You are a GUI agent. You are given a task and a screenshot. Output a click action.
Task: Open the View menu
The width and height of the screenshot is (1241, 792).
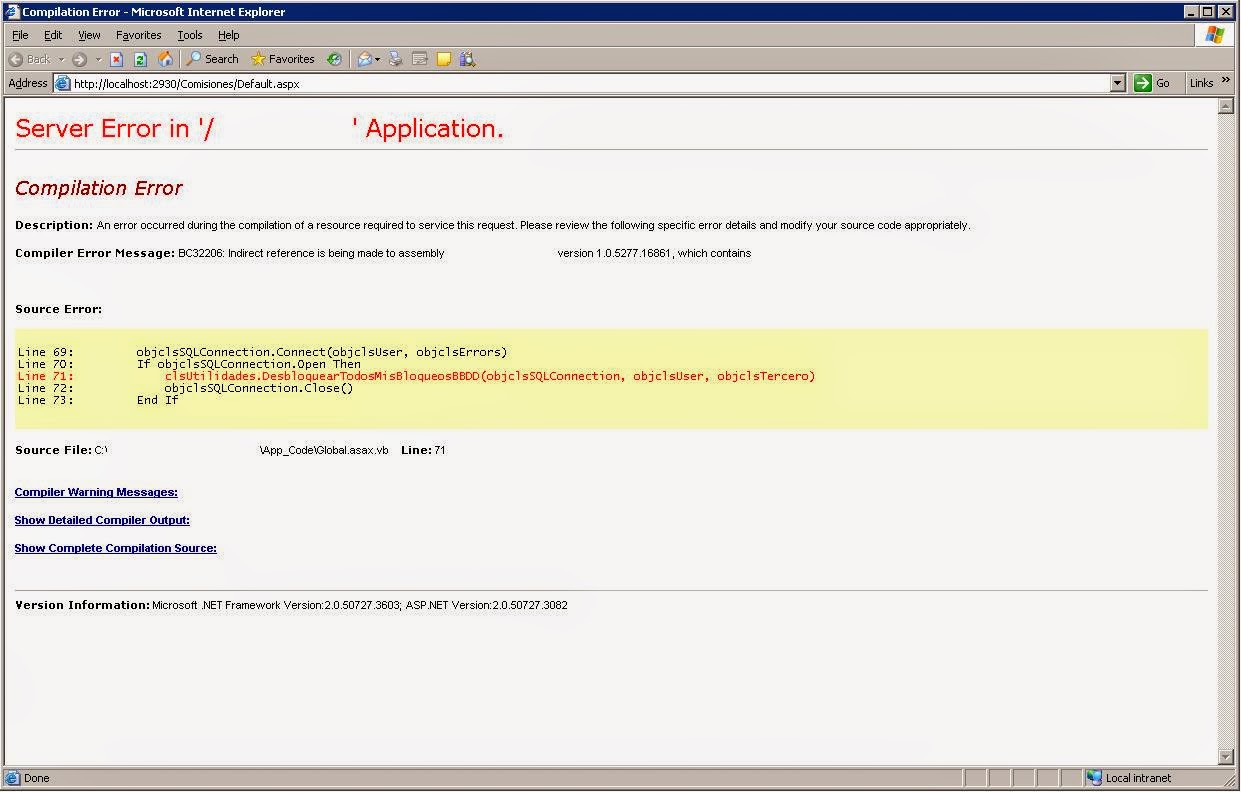click(89, 35)
